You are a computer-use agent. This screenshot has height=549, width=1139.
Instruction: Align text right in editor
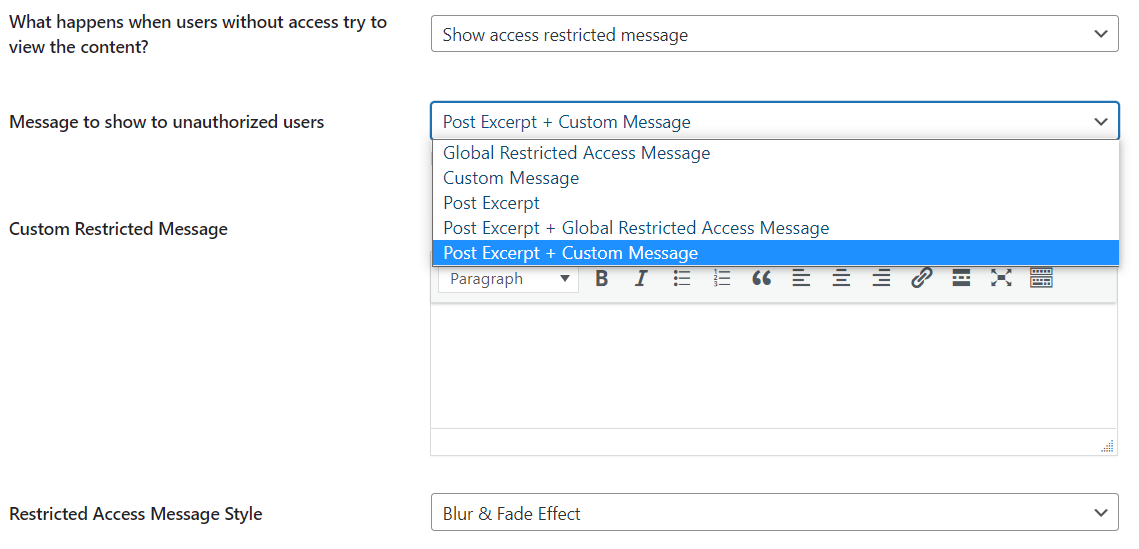pyautogui.click(x=881, y=278)
